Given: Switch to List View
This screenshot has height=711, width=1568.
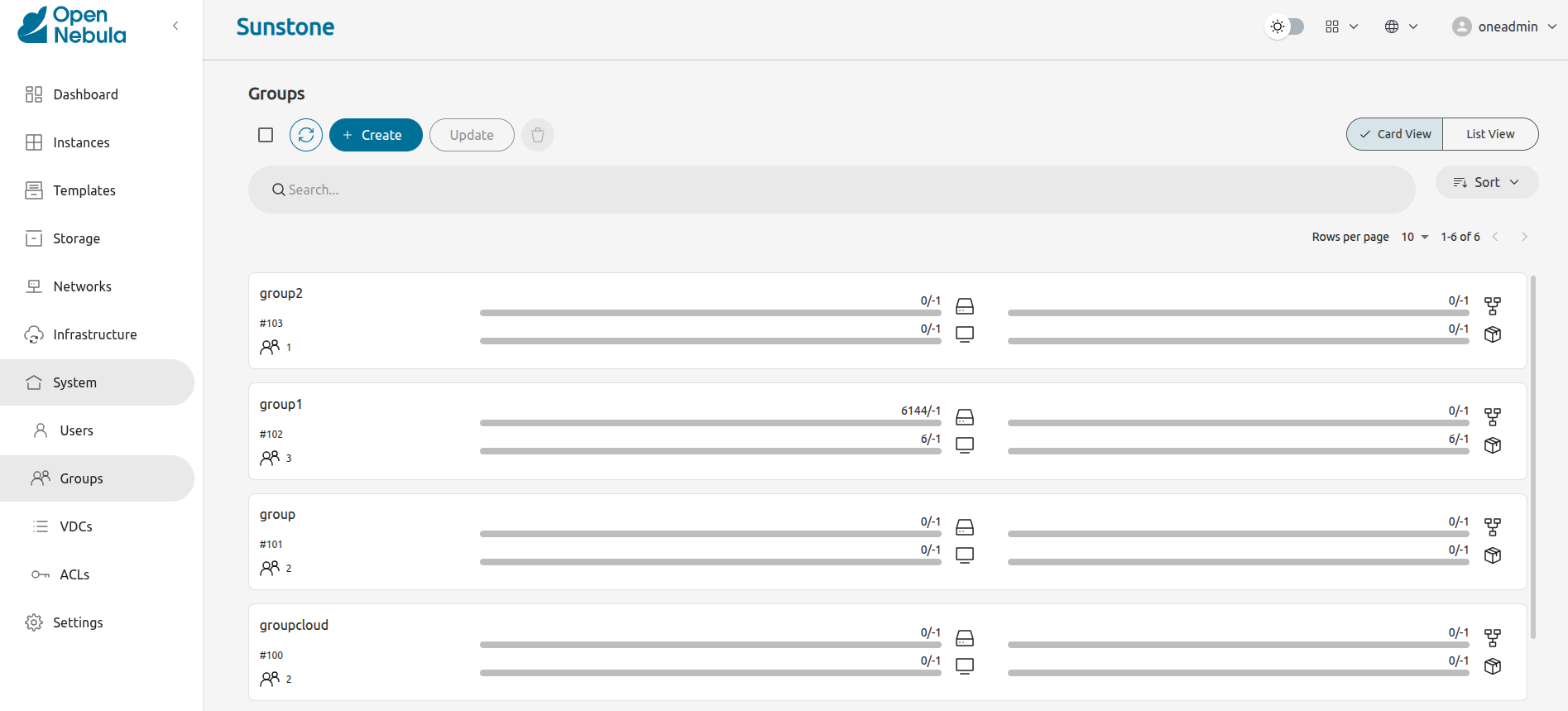Looking at the screenshot, I should 1490,134.
